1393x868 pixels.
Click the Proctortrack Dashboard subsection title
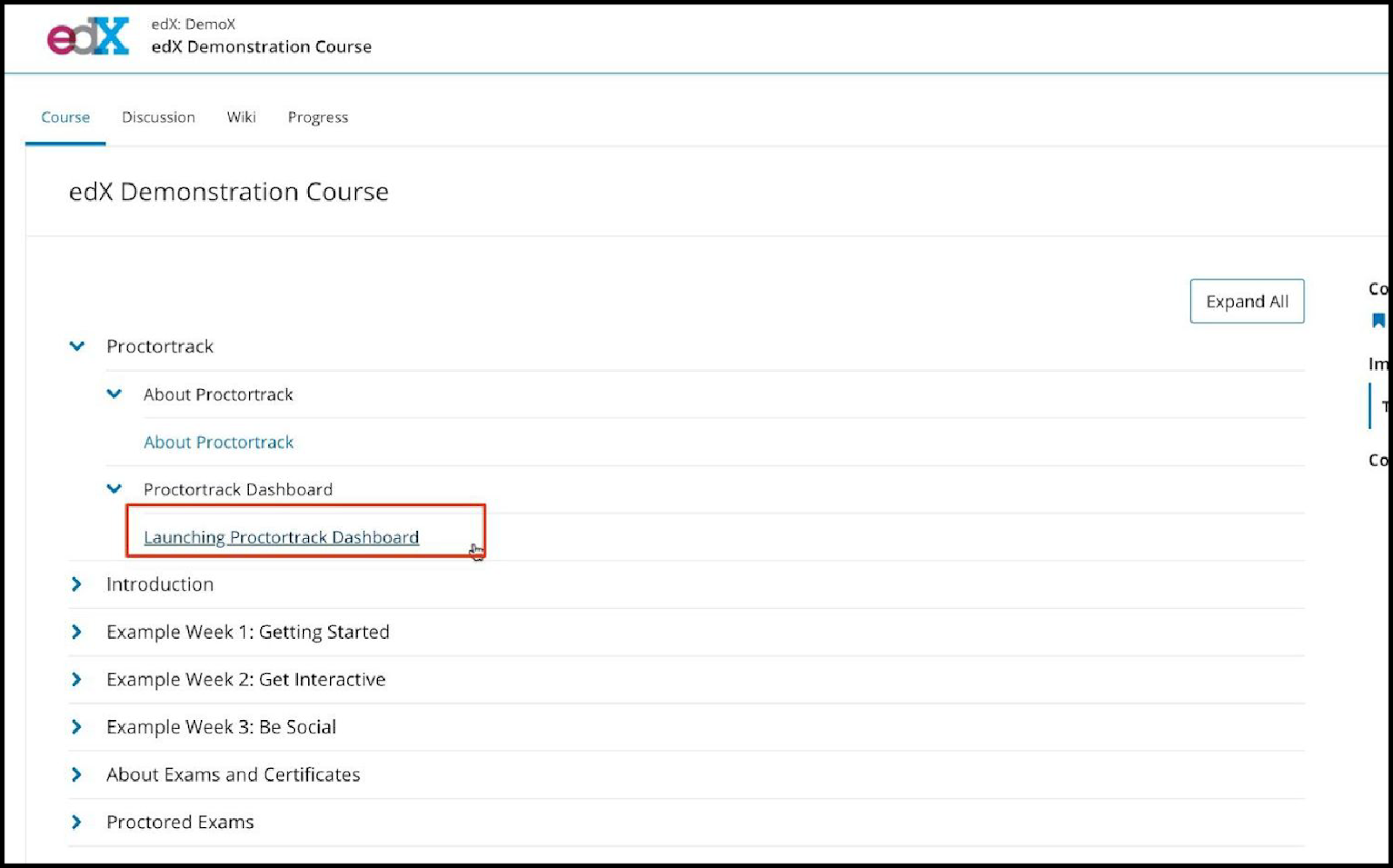[238, 489]
